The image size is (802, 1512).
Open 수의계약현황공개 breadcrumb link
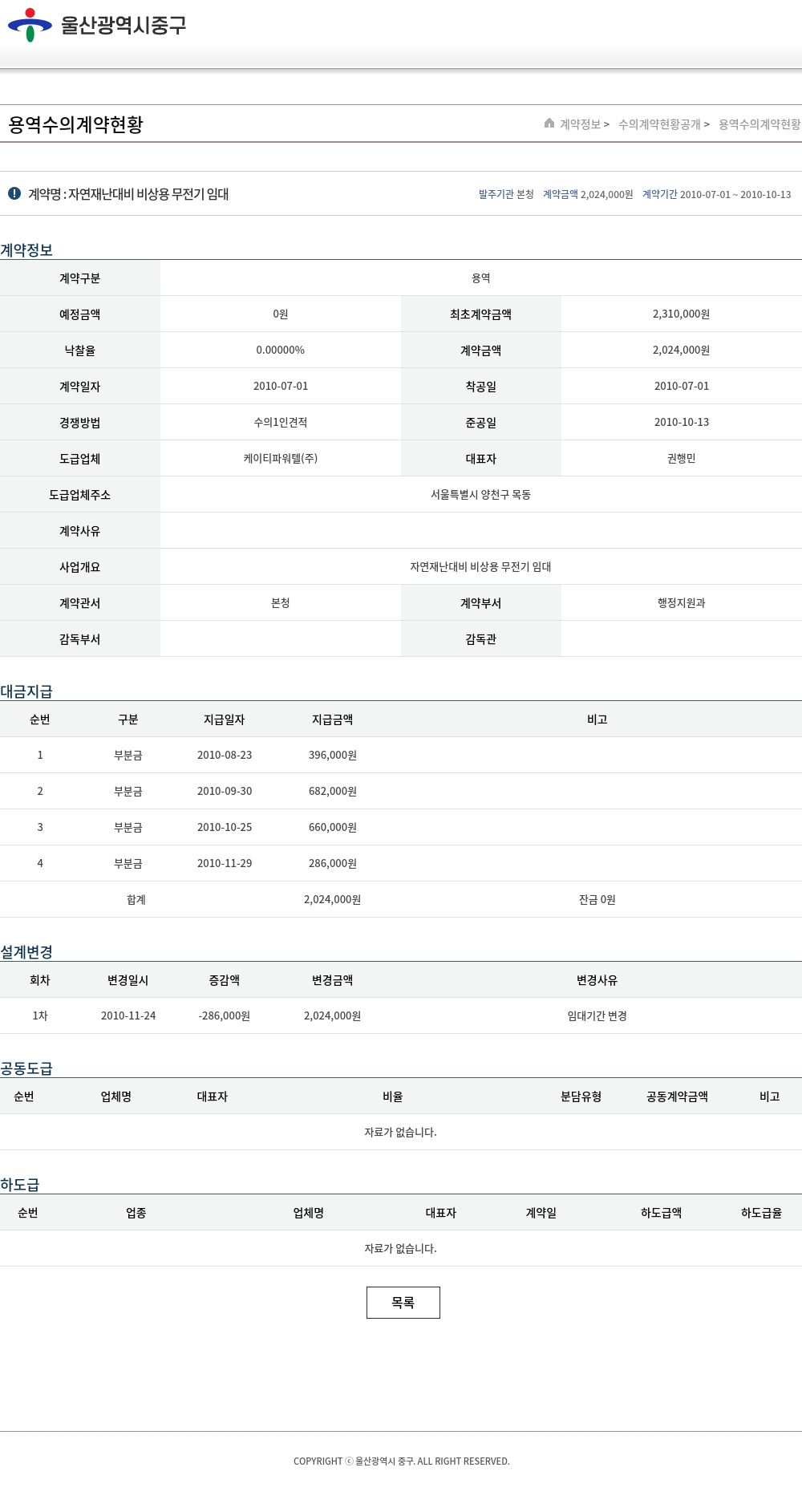[x=659, y=124]
